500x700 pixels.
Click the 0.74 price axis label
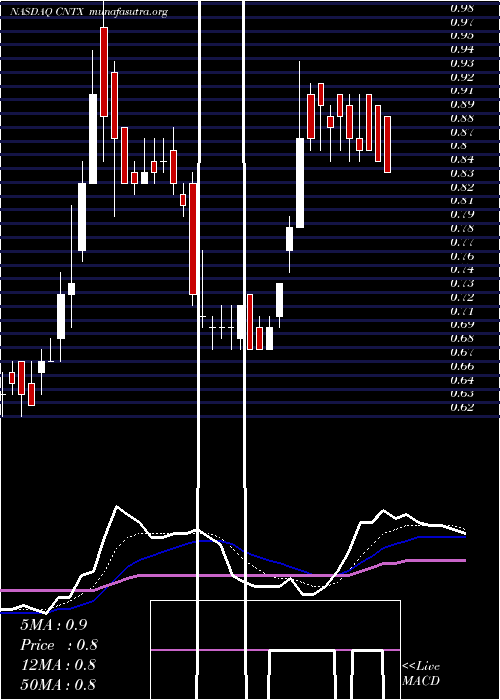coord(462,270)
